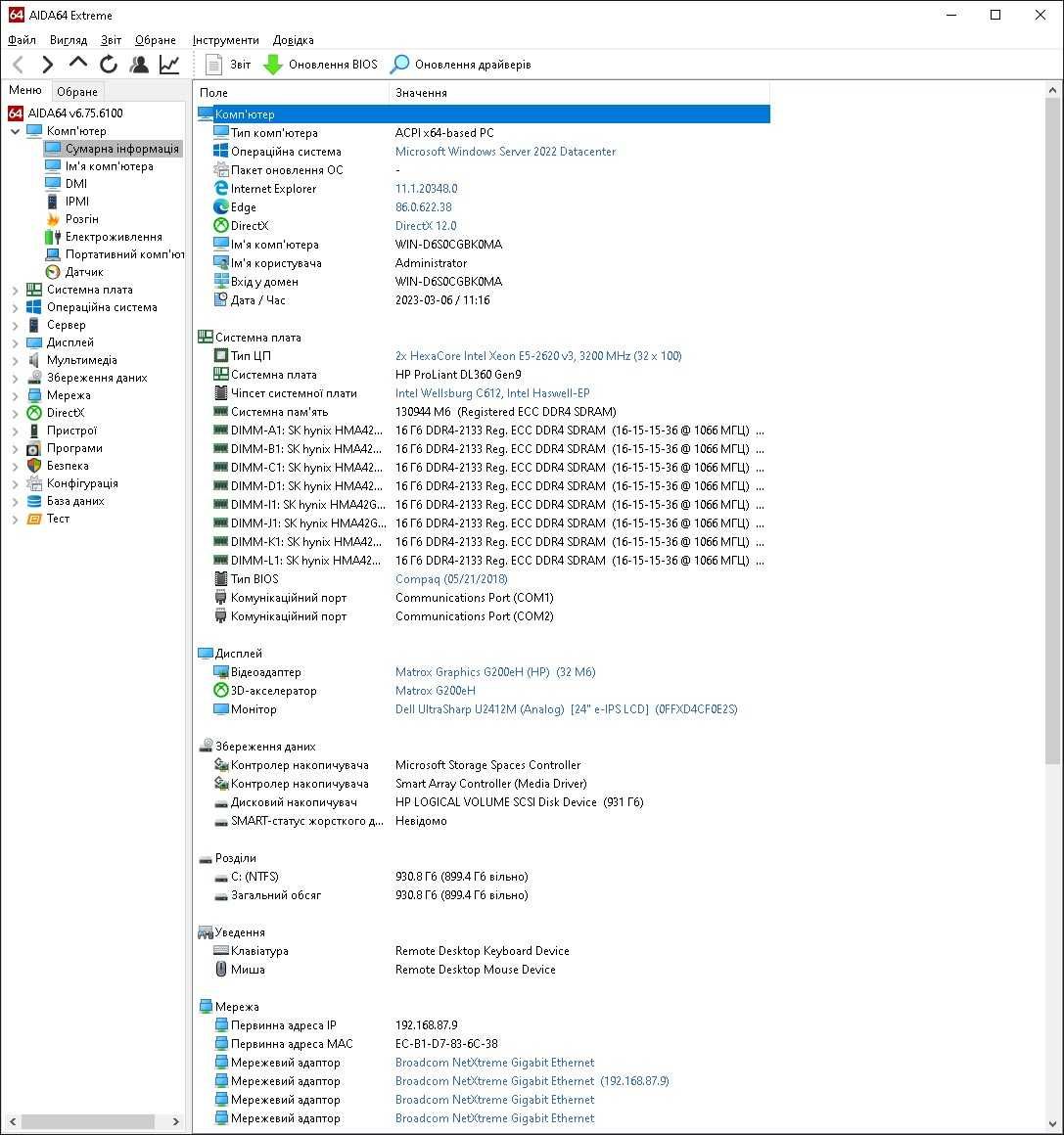Click the Портативний комп'ютер laptop icon
The height and width of the screenshot is (1135, 1064).
click(53, 254)
